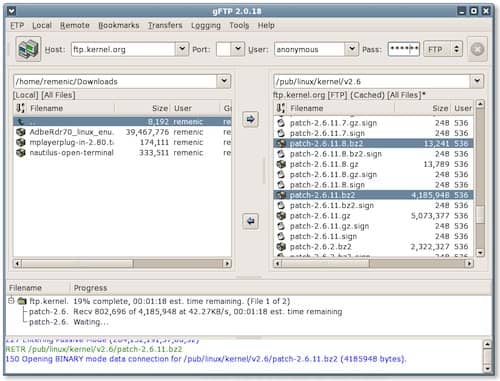The height and width of the screenshot is (381, 500).
Task: Click the icon of patch-2.6.11.gz.sign
Action: point(281,226)
